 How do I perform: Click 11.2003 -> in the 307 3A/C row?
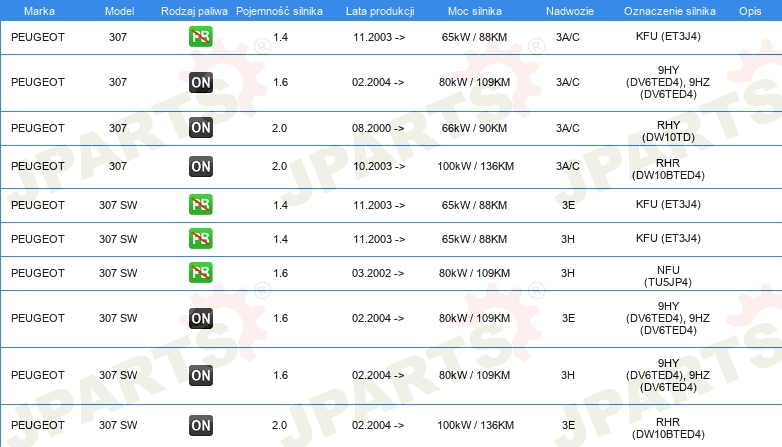[x=379, y=37]
